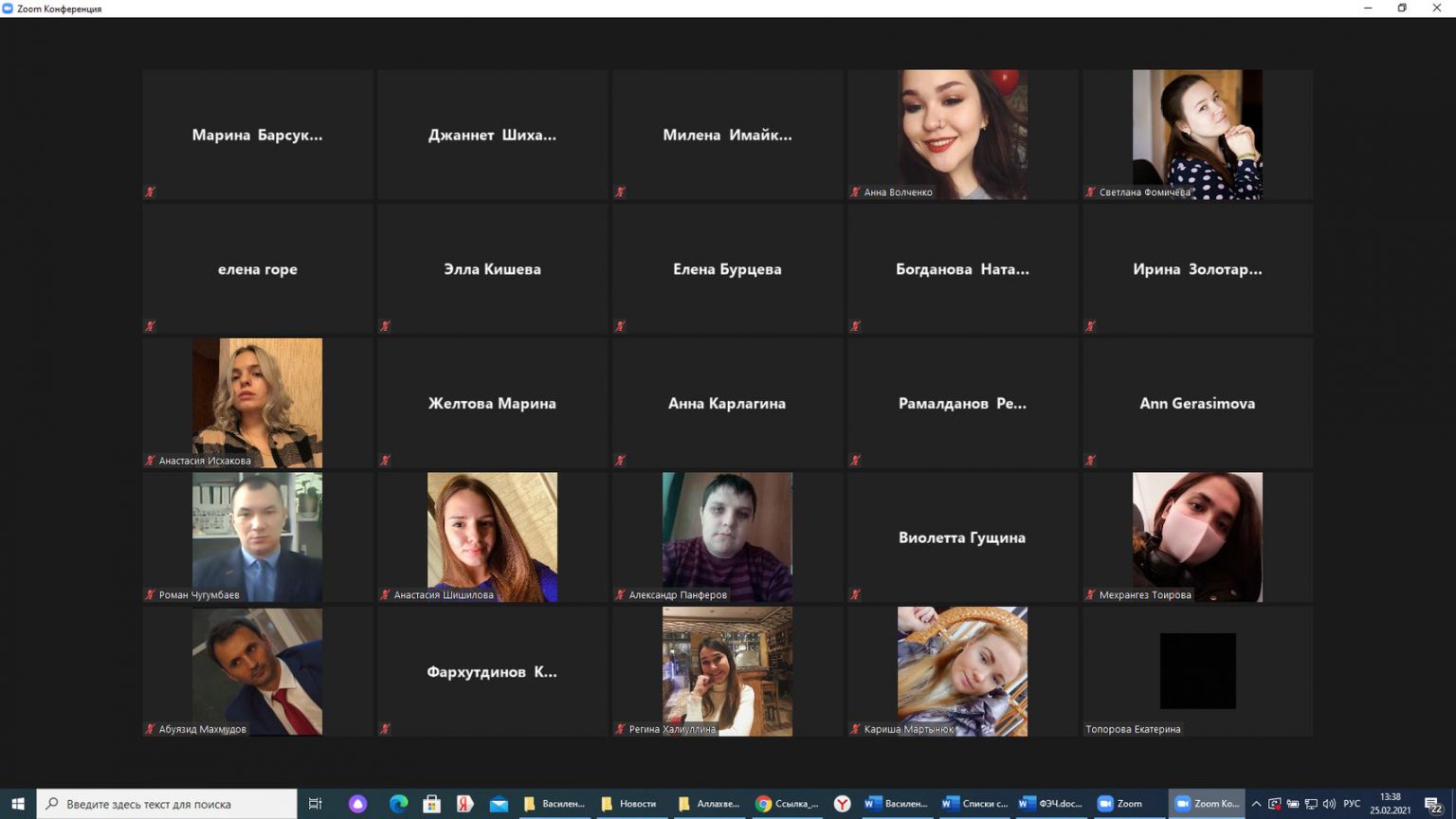The image size is (1456, 819).
Task: Click the Alice assistant purple icon
Action: pyautogui.click(x=357, y=804)
